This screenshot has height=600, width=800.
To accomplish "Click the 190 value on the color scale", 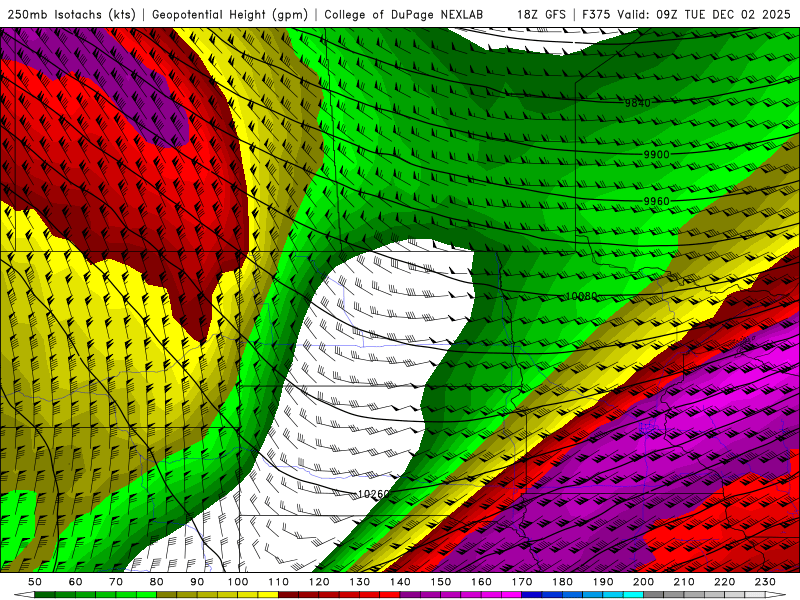I will 603,582.
